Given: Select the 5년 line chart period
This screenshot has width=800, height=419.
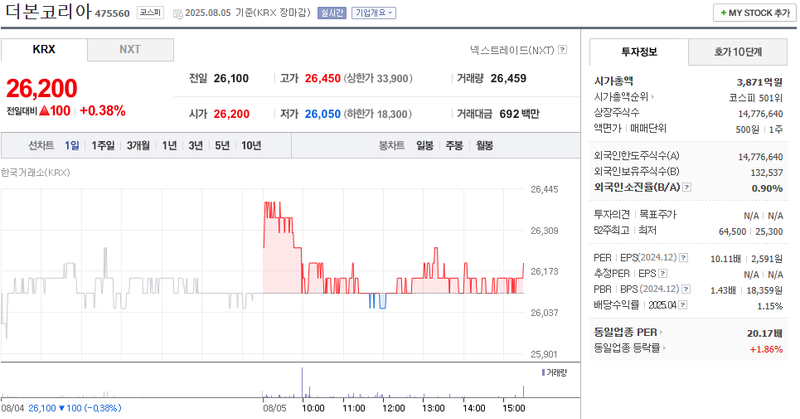Looking at the screenshot, I should click(x=222, y=145).
